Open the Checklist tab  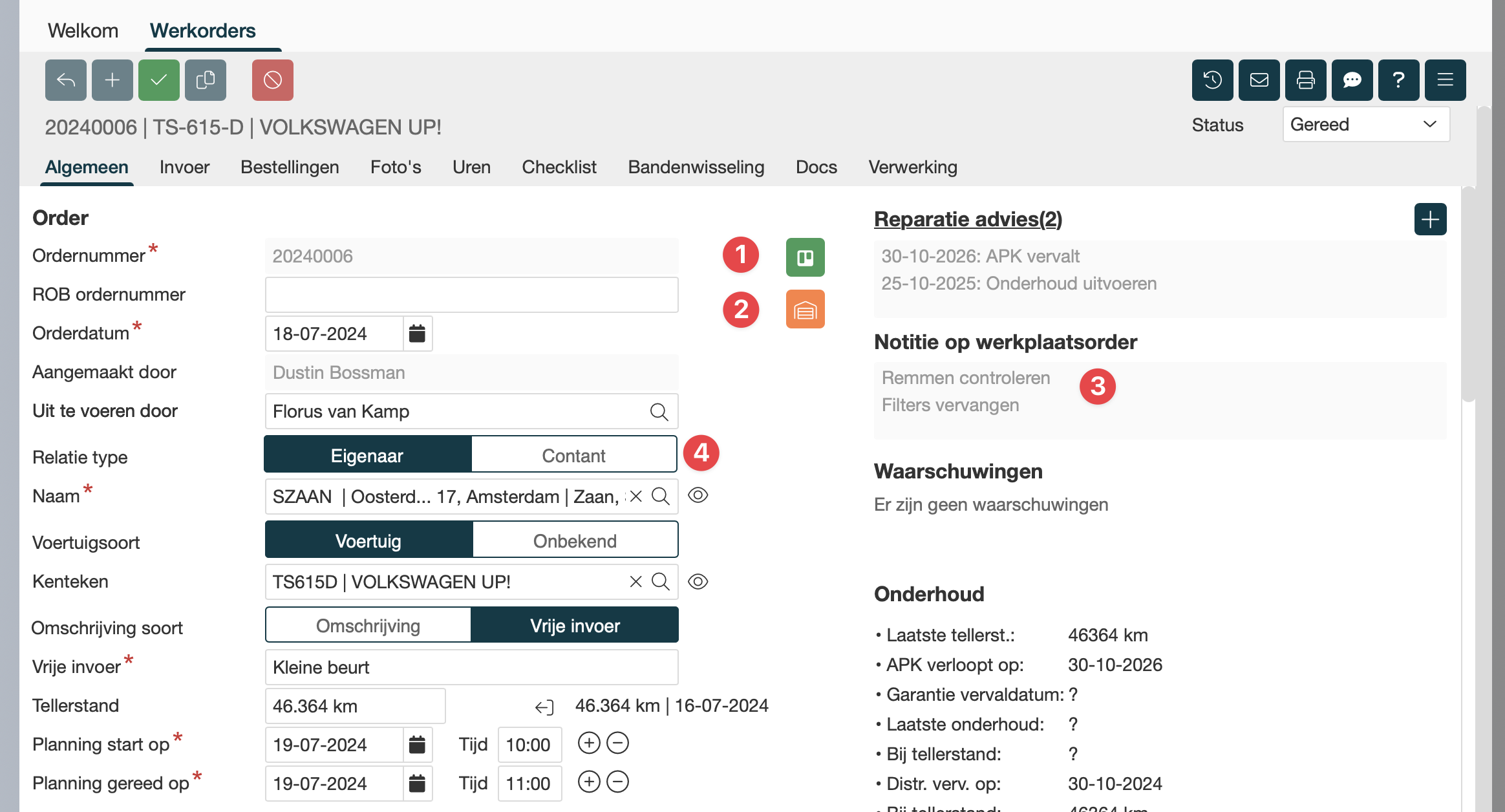(x=559, y=167)
